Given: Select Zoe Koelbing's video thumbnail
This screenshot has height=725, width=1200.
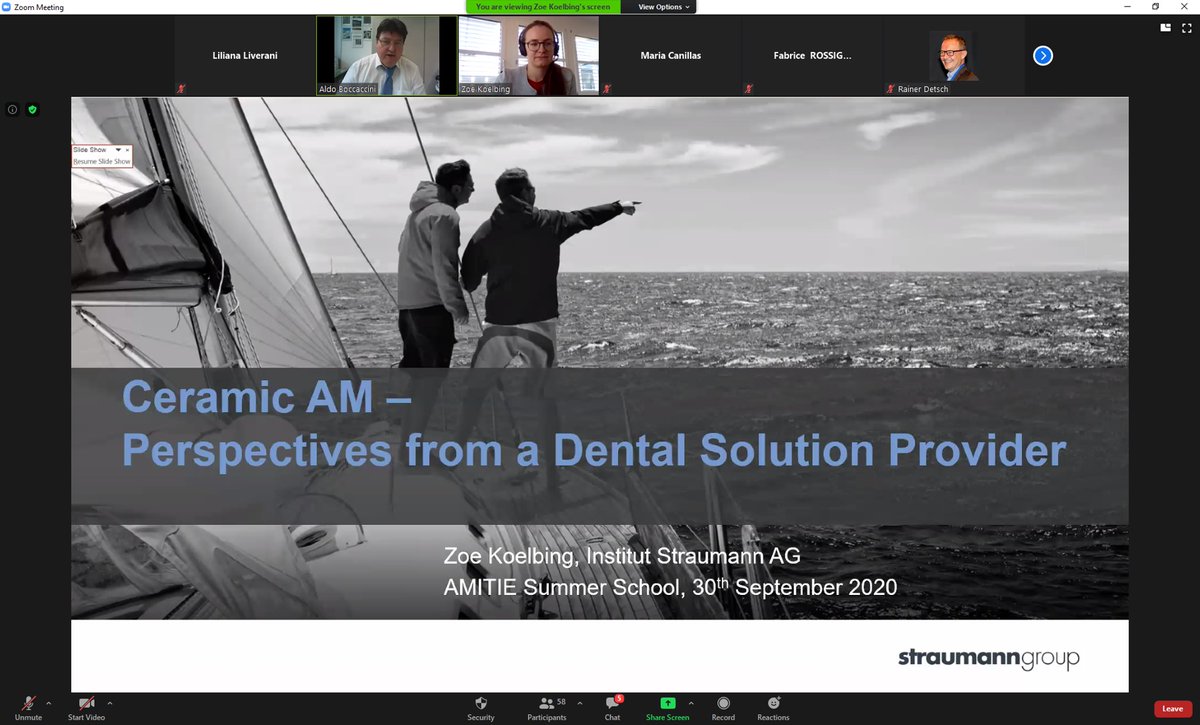Looking at the screenshot, I should [528, 56].
